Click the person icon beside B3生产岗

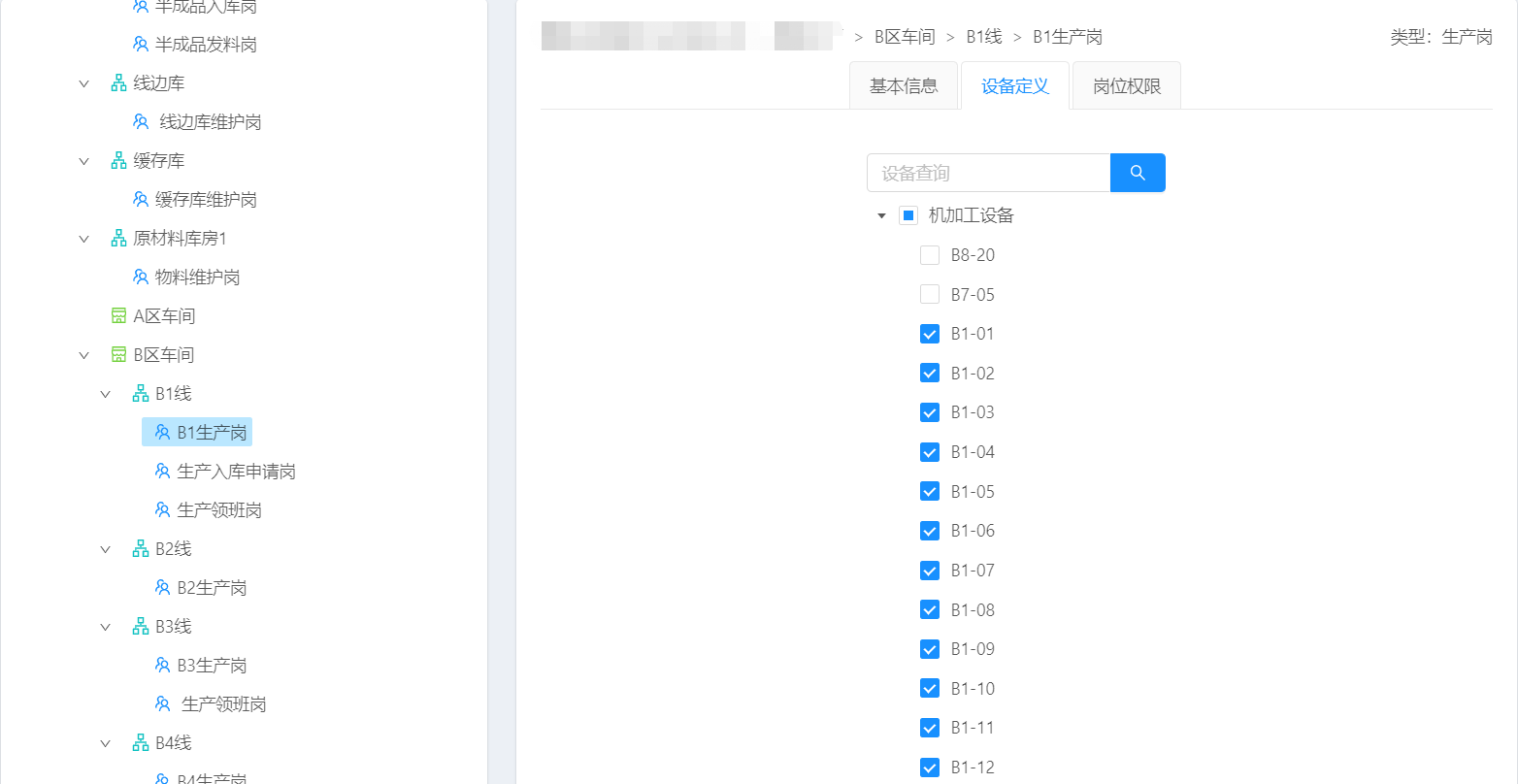click(x=163, y=666)
